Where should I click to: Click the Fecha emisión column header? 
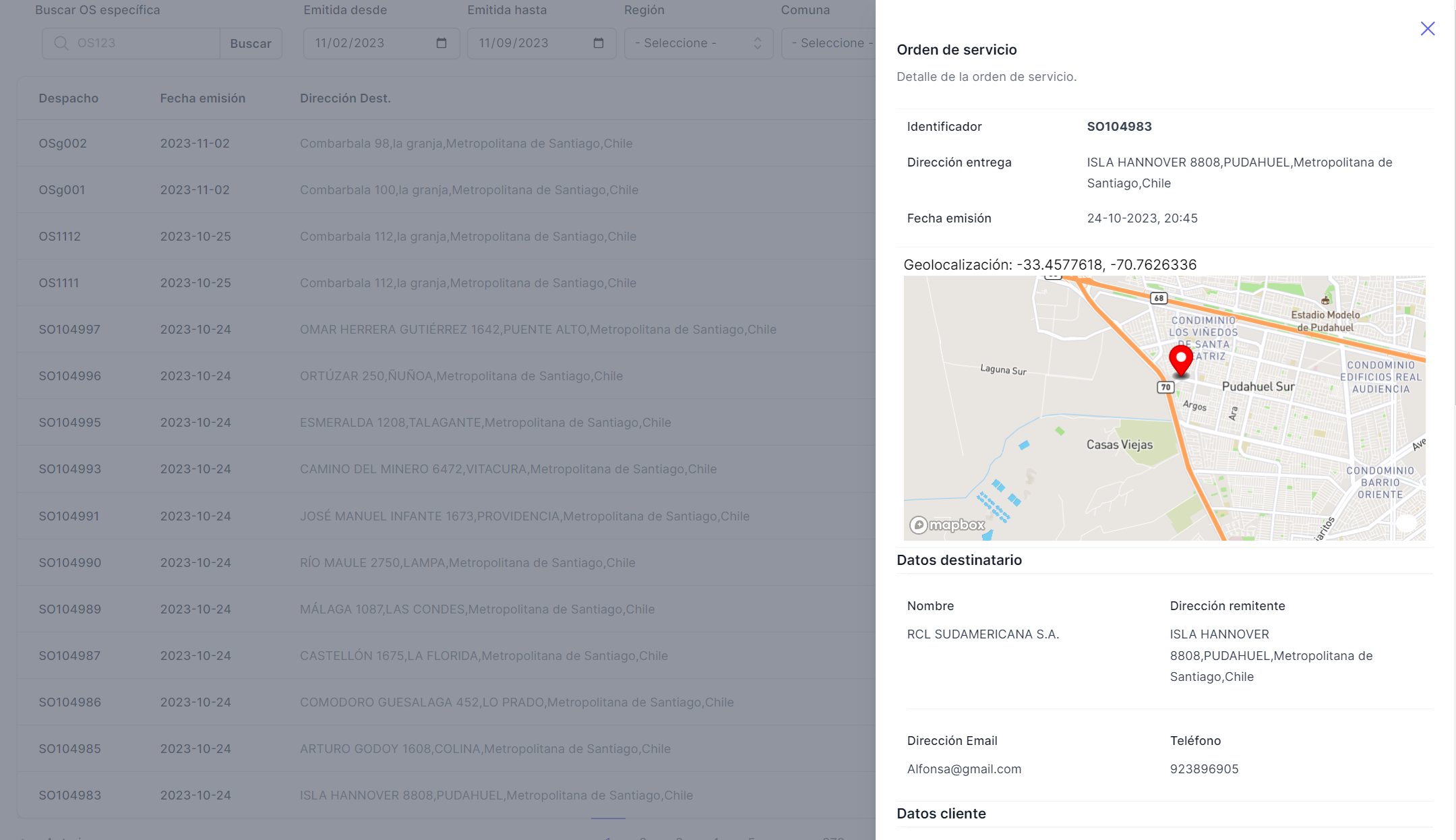(202, 98)
